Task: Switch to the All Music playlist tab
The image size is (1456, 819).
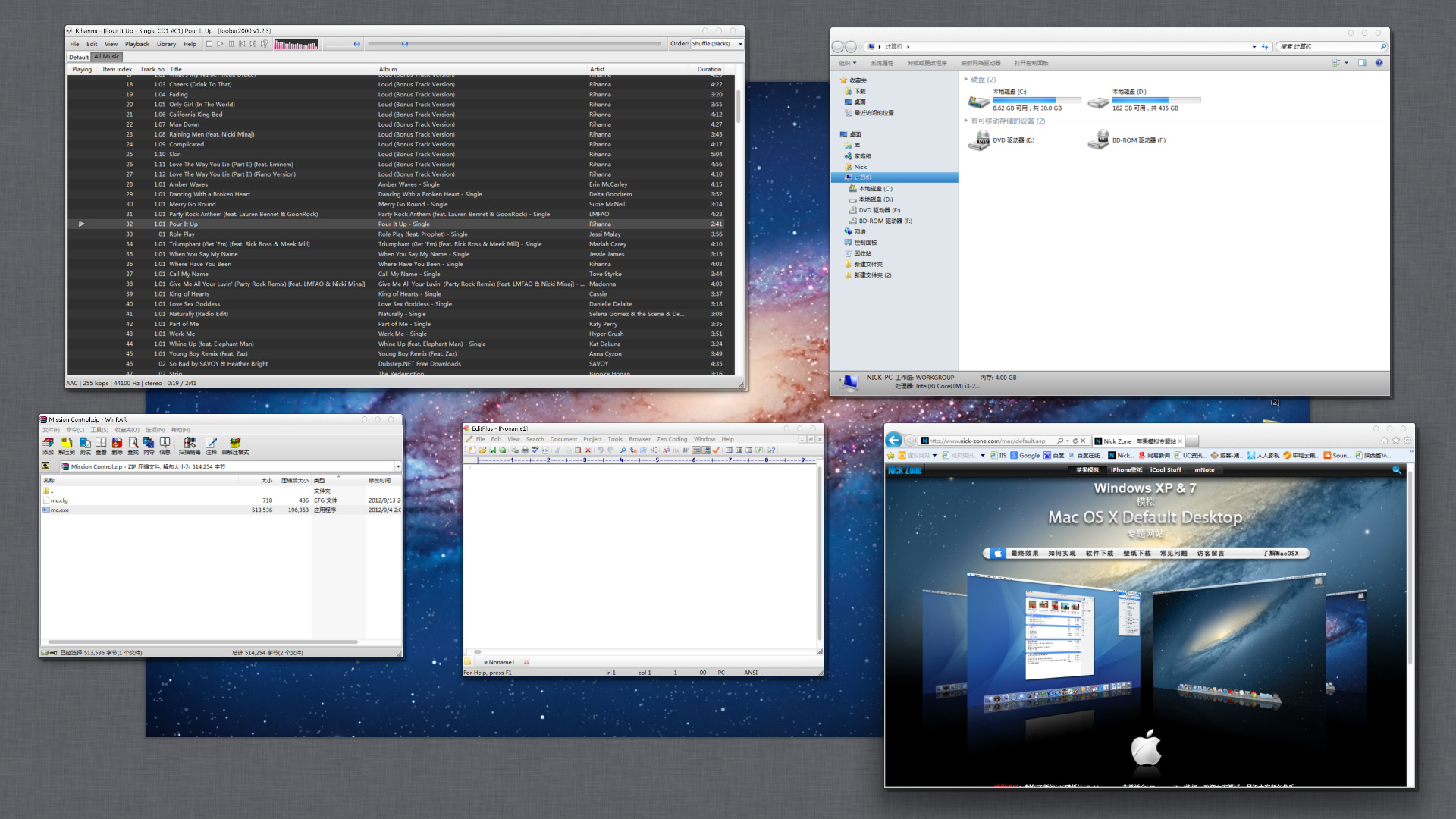Action: point(107,57)
